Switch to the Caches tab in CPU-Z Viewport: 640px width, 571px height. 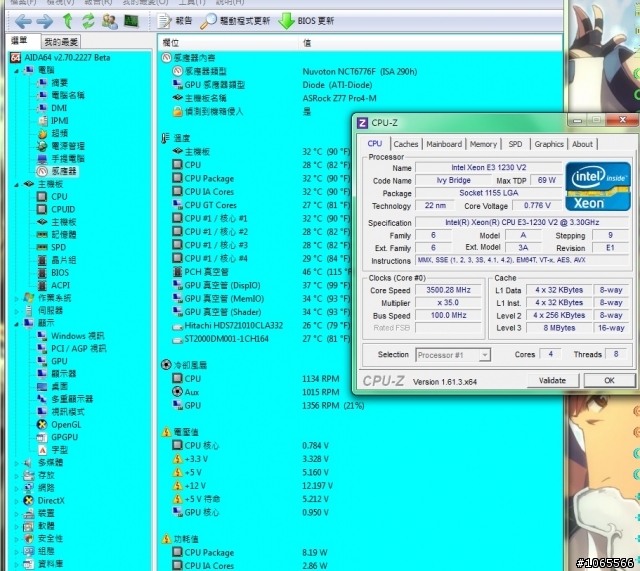point(406,144)
